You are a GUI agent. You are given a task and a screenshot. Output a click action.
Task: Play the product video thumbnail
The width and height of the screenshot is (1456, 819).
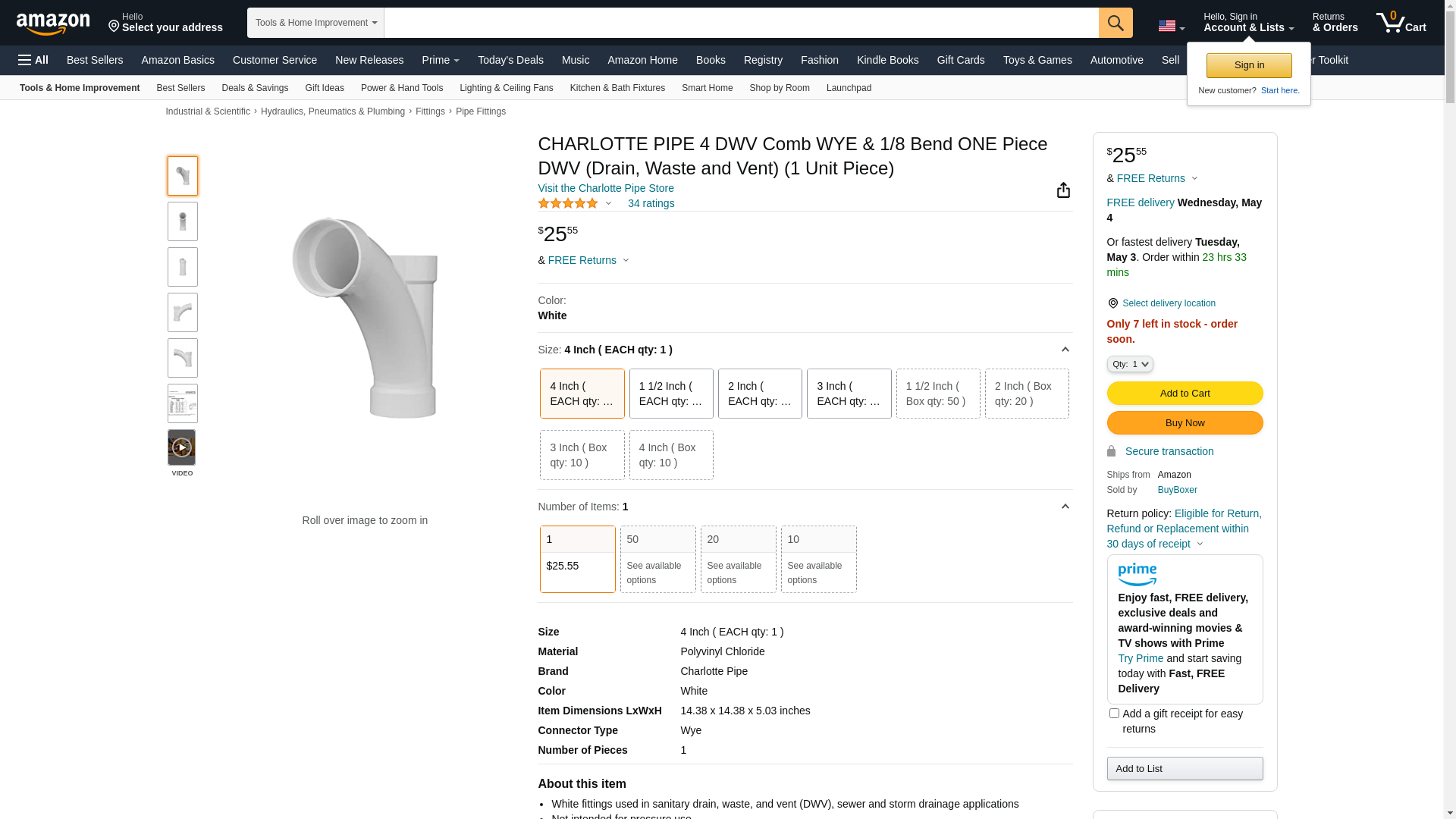pyautogui.click(x=182, y=448)
